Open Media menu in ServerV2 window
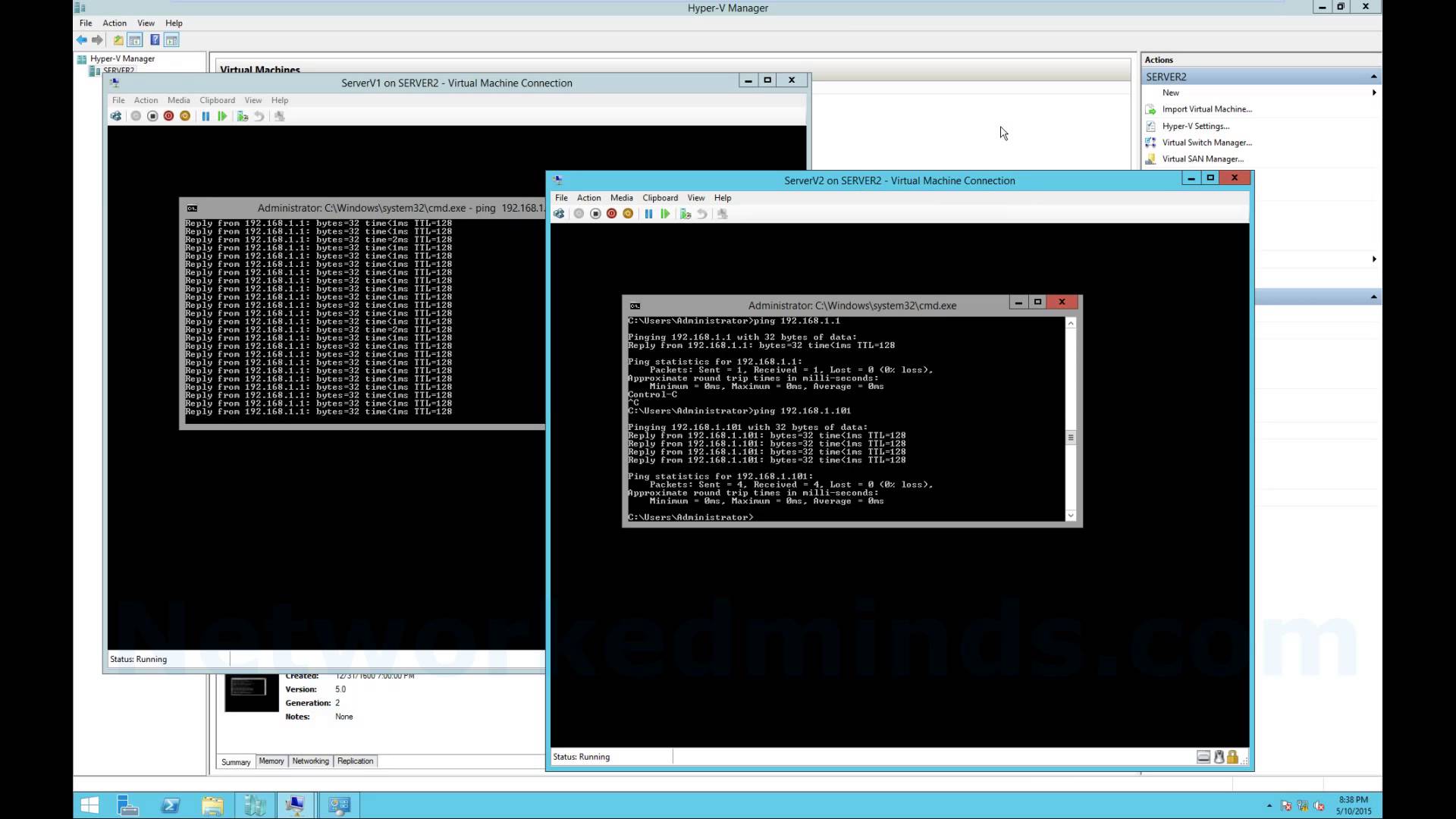This screenshot has width=1456, height=819. tap(621, 198)
